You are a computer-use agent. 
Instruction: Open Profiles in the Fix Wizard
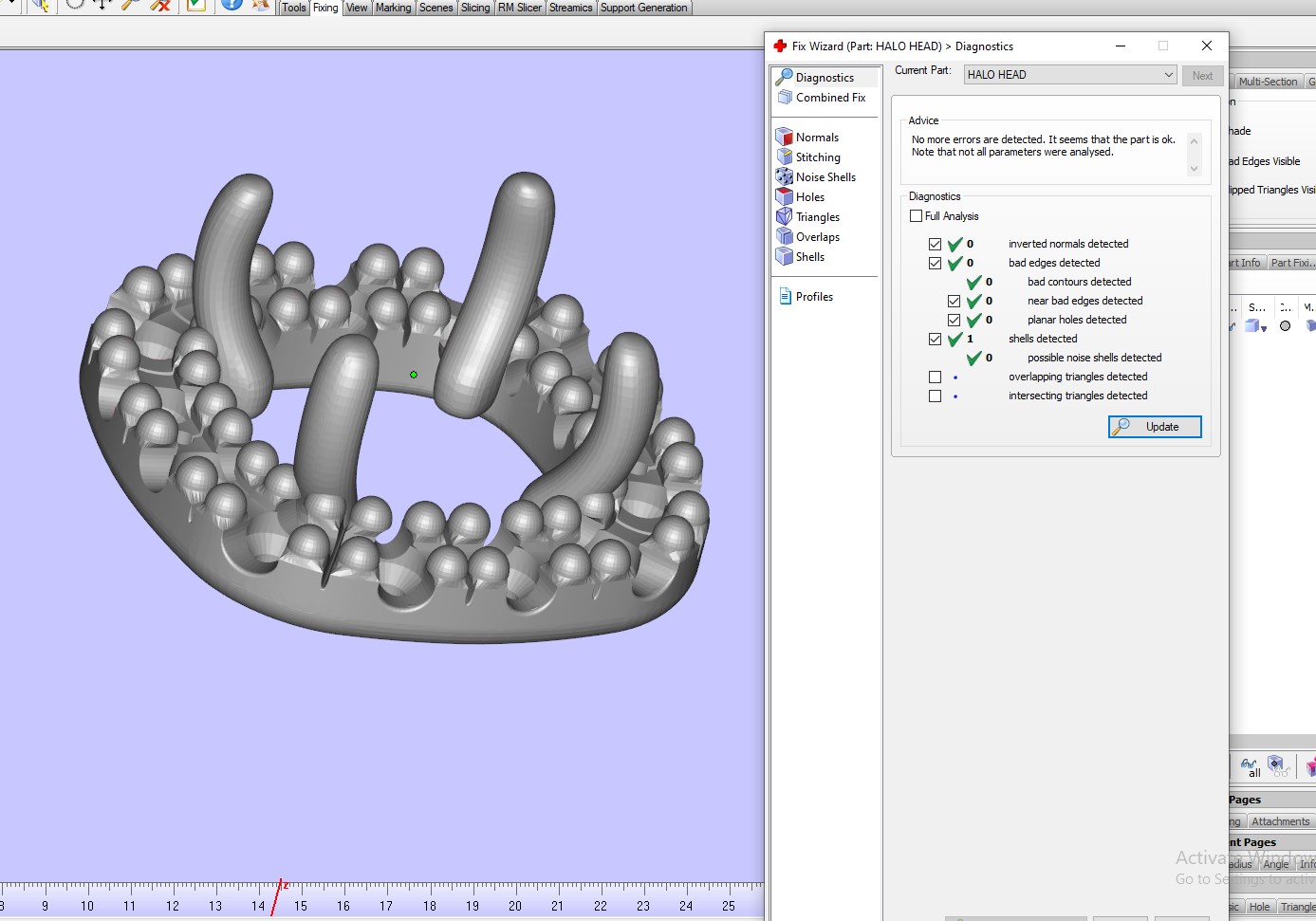(x=813, y=297)
